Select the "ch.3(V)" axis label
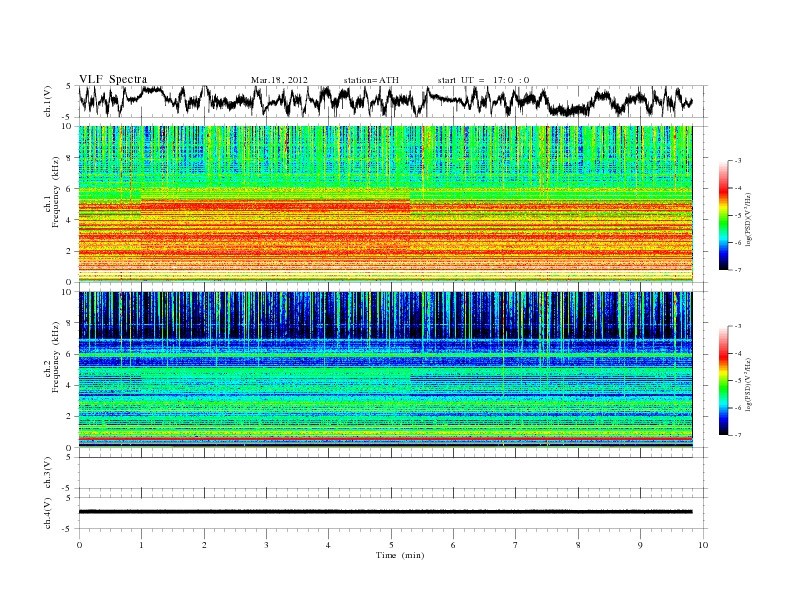The width and height of the screenshot is (792, 612). tap(47, 473)
